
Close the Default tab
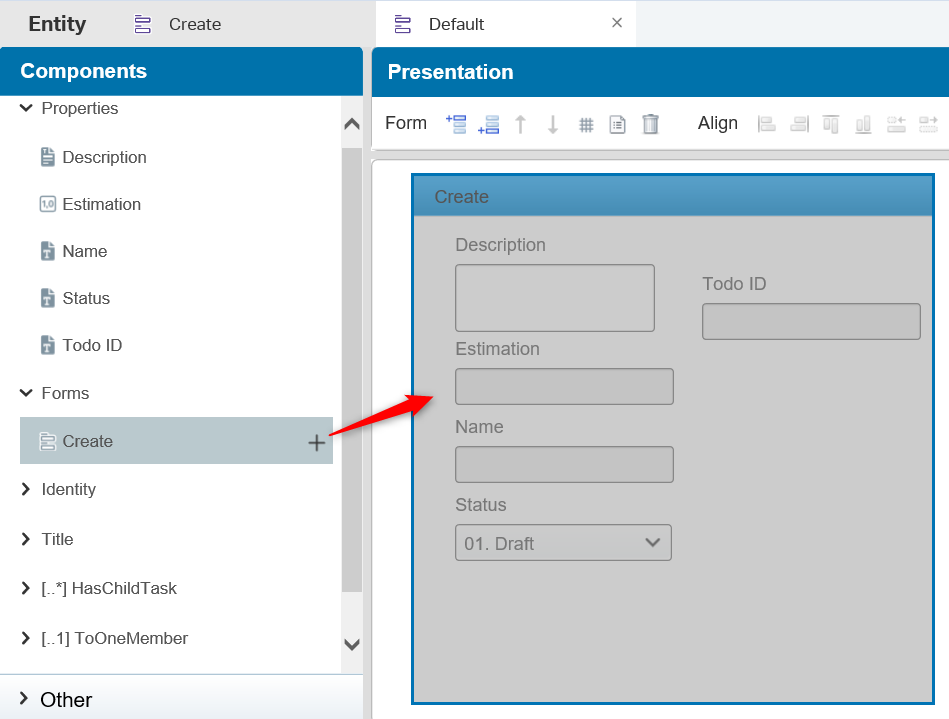[x=617, y=23]
